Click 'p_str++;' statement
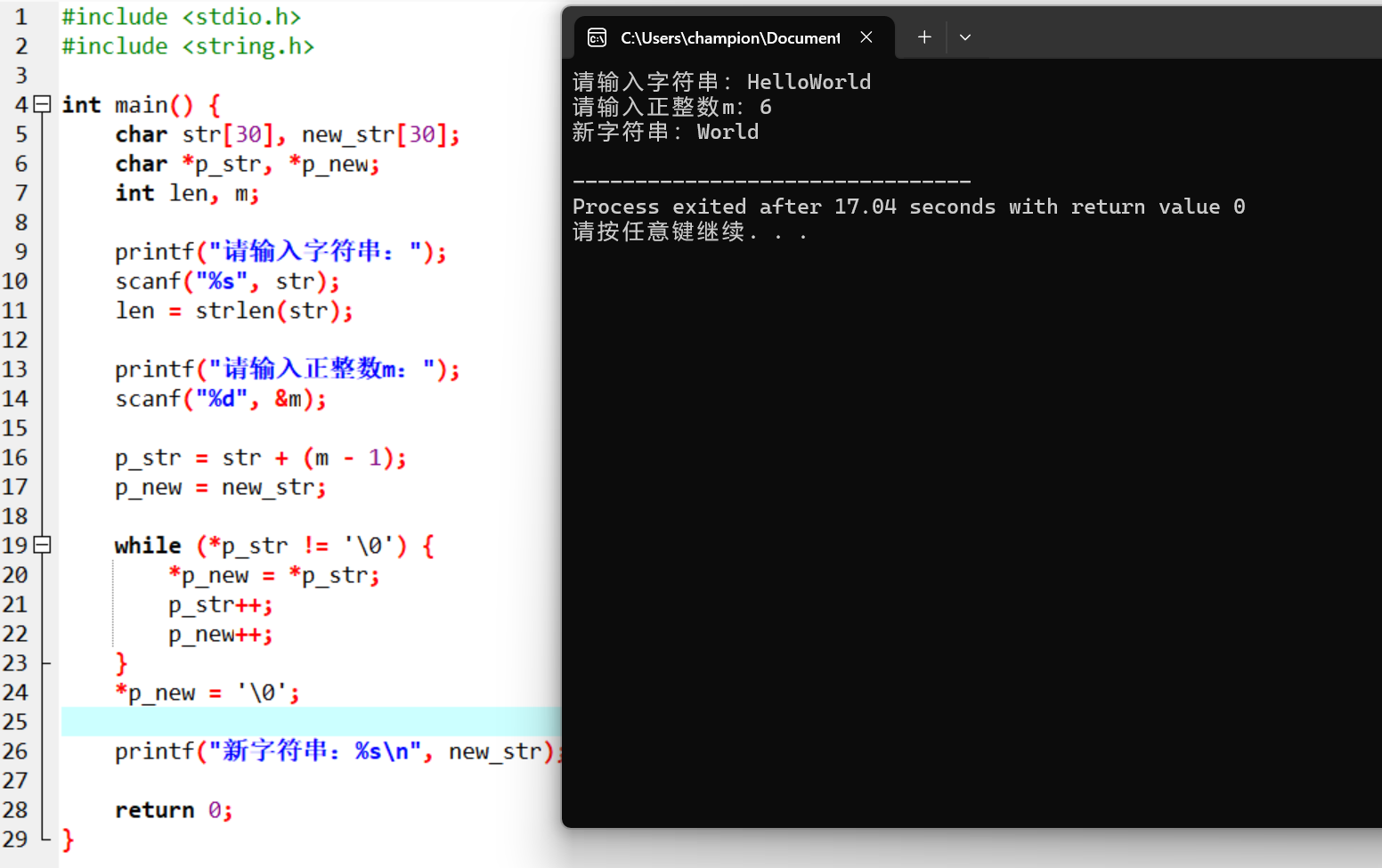1382x868 pixels. pyautogui.click(x=221, y=604)
